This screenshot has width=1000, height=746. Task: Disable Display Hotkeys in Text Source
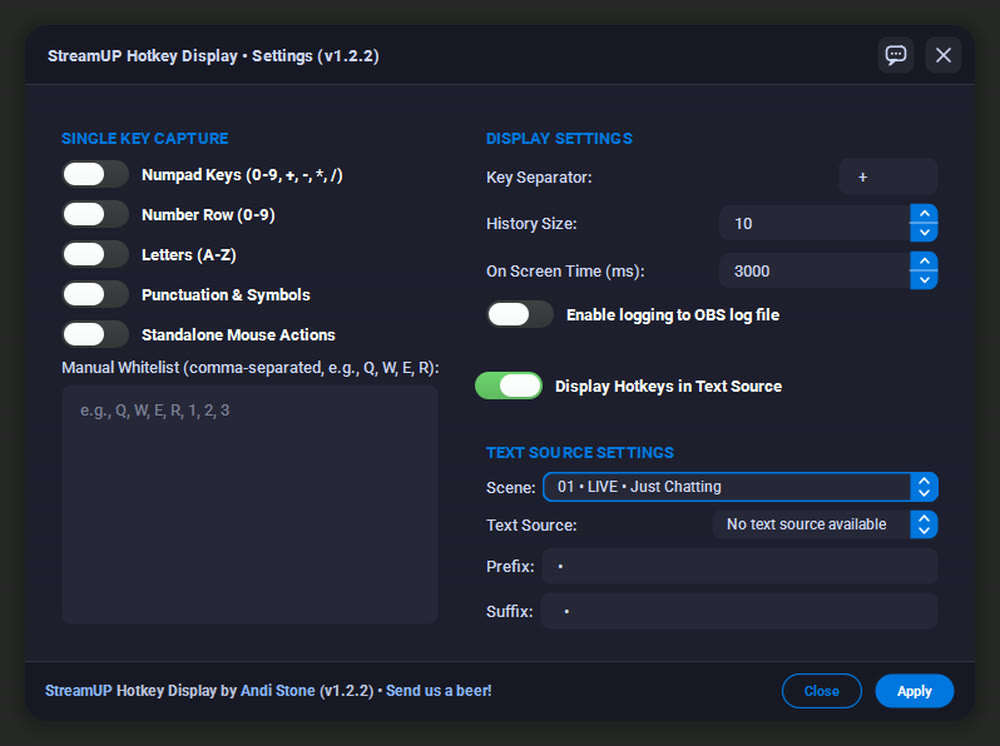(508, 386)
